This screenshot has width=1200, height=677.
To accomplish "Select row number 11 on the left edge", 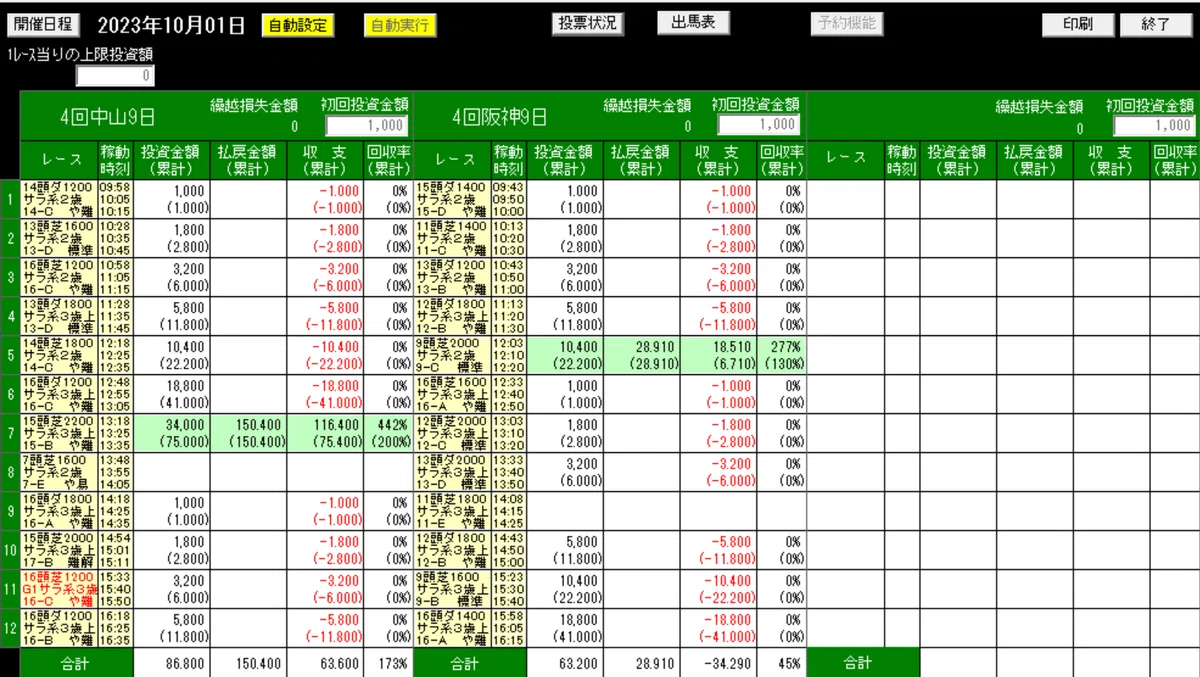I will pyautogui.click(x=10, y=590).
